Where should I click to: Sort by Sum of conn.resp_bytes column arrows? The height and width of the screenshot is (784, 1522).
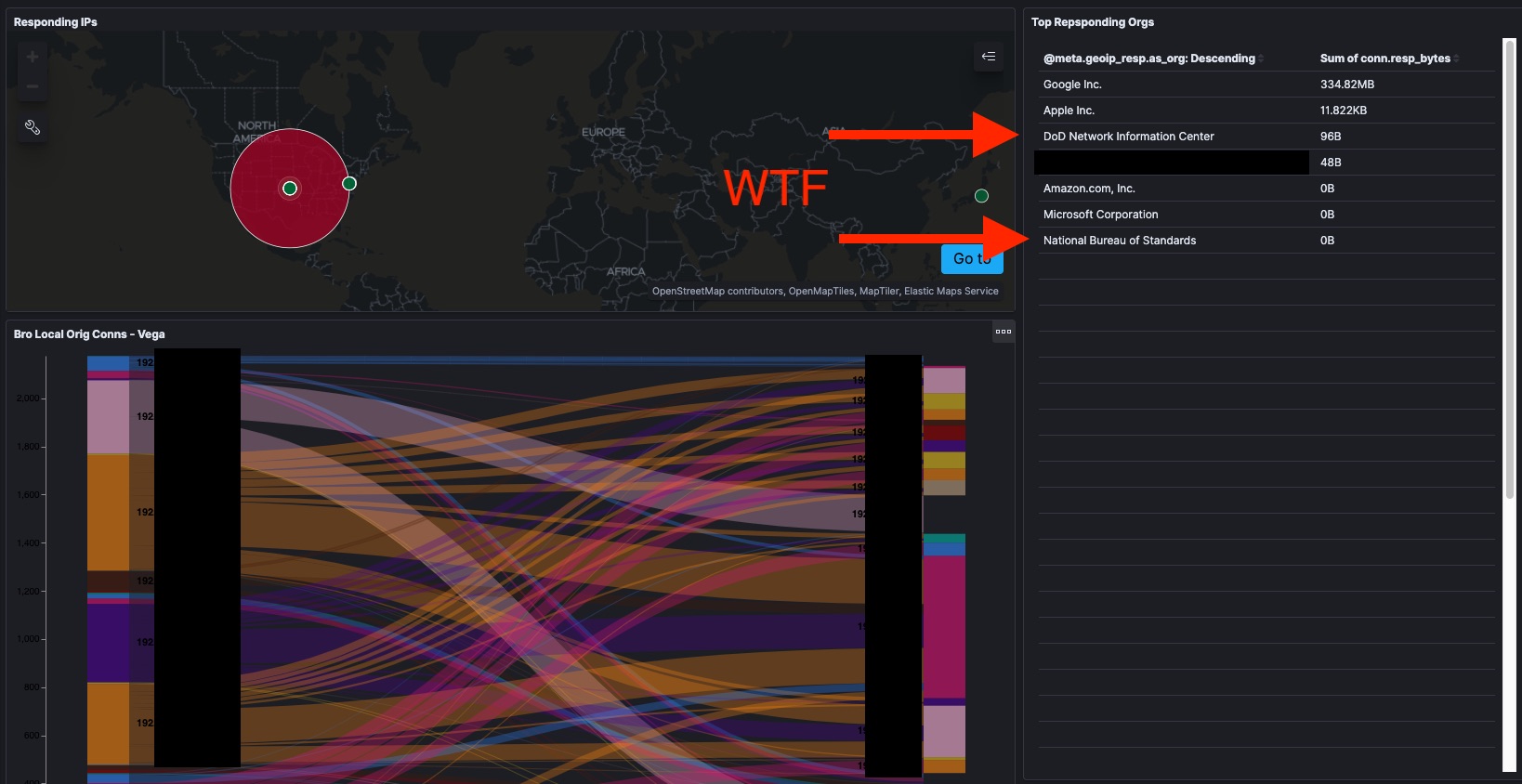1456,59
